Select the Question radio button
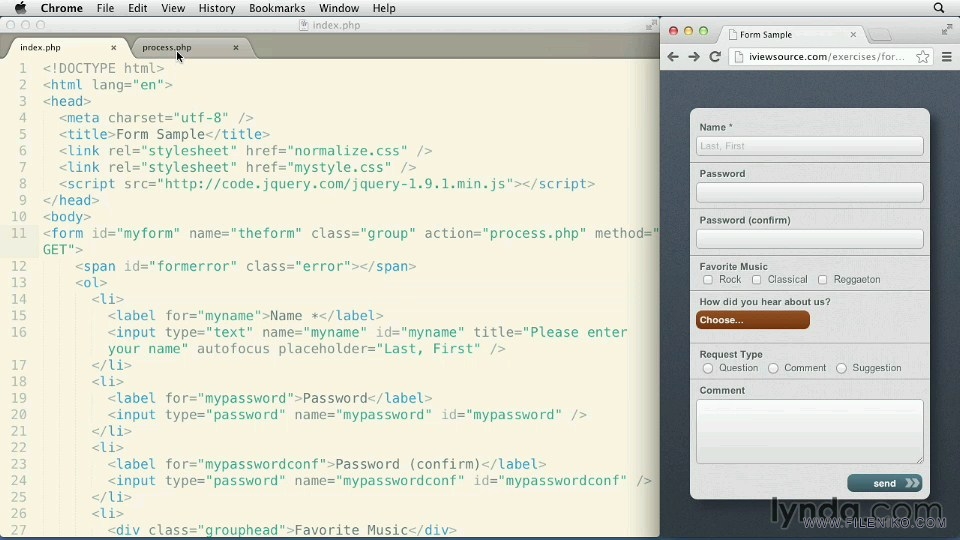Image resolution: width=960 pixels, height=540 pixels. (708, 368)
